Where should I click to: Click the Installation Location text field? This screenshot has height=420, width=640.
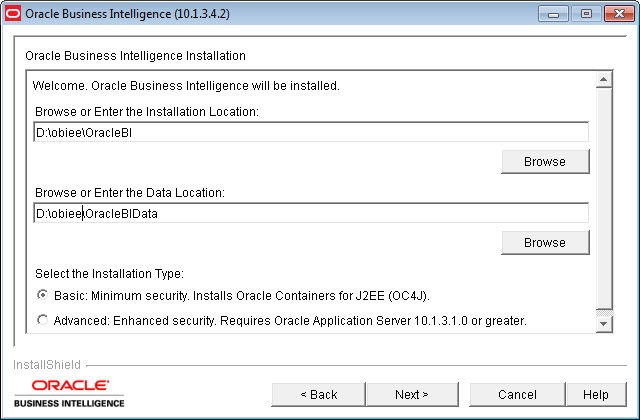click(311, 132)
